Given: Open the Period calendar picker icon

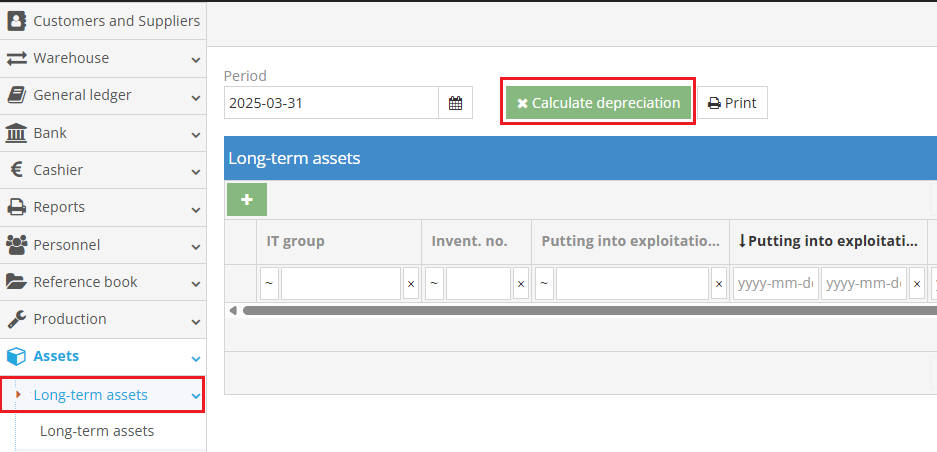Looking at the screenshot, I should tap(455, 103).
